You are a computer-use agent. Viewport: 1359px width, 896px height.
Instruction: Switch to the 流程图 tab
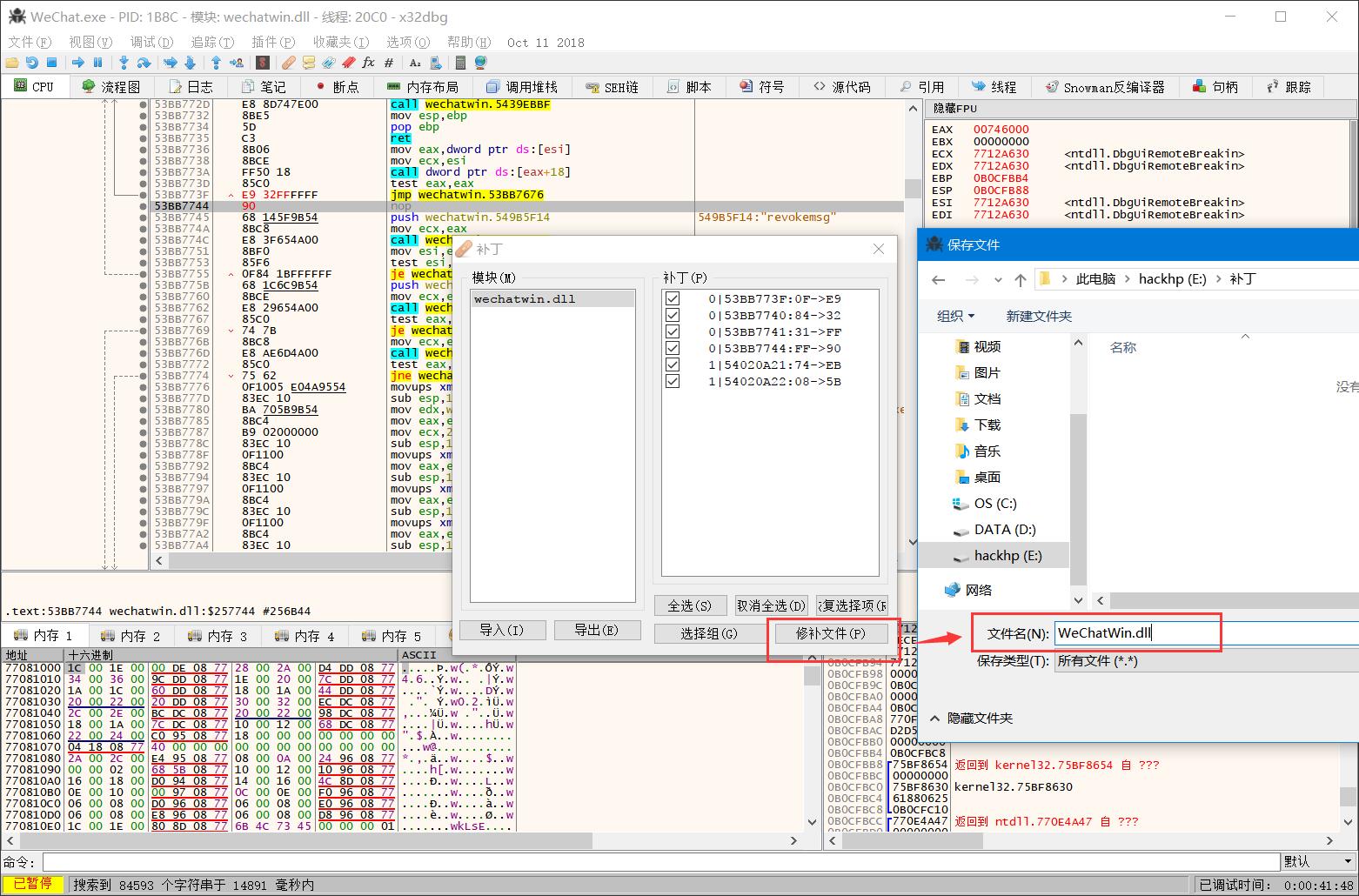tap(110, 87)
